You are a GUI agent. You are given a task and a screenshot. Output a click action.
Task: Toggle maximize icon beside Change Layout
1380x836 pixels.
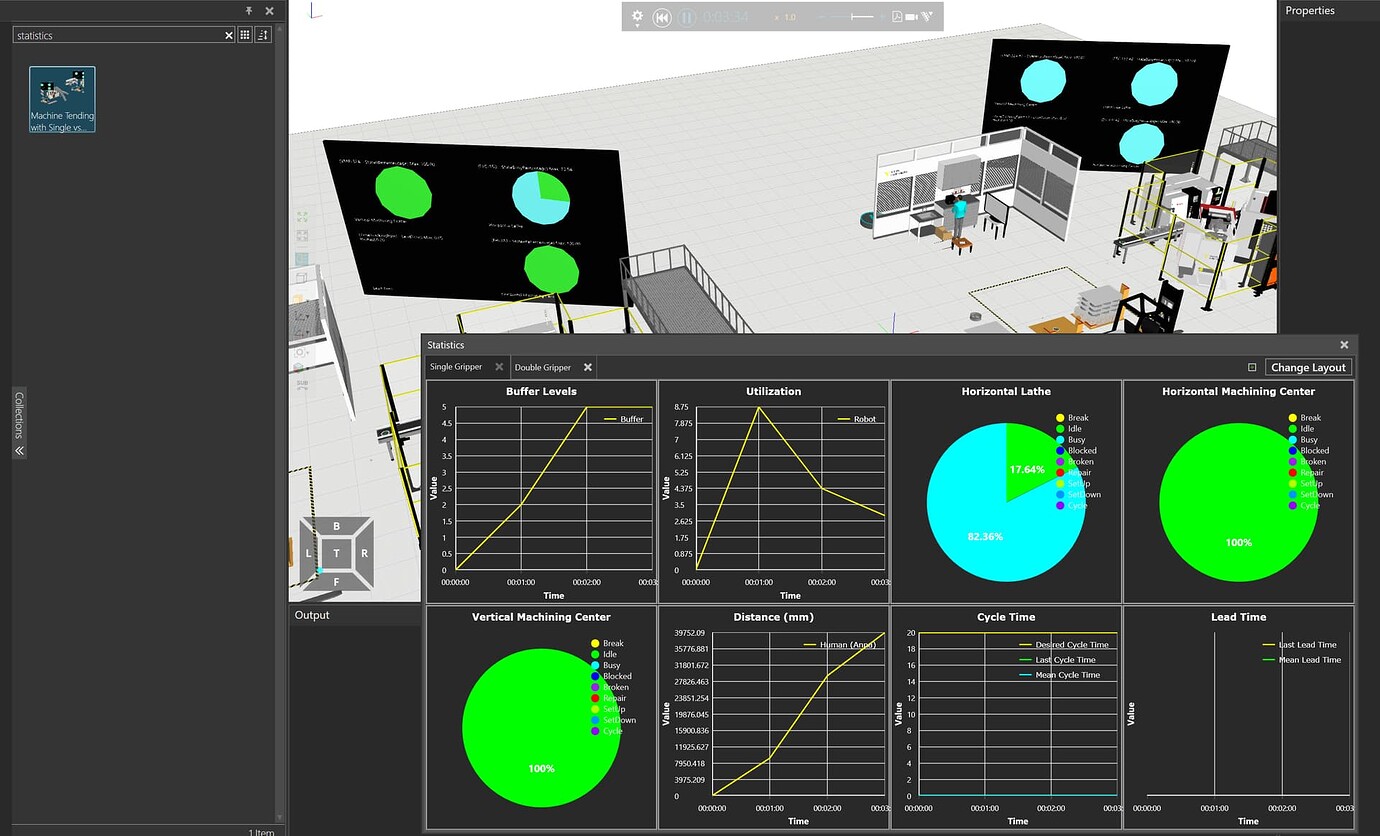(x=1252, y=367)
